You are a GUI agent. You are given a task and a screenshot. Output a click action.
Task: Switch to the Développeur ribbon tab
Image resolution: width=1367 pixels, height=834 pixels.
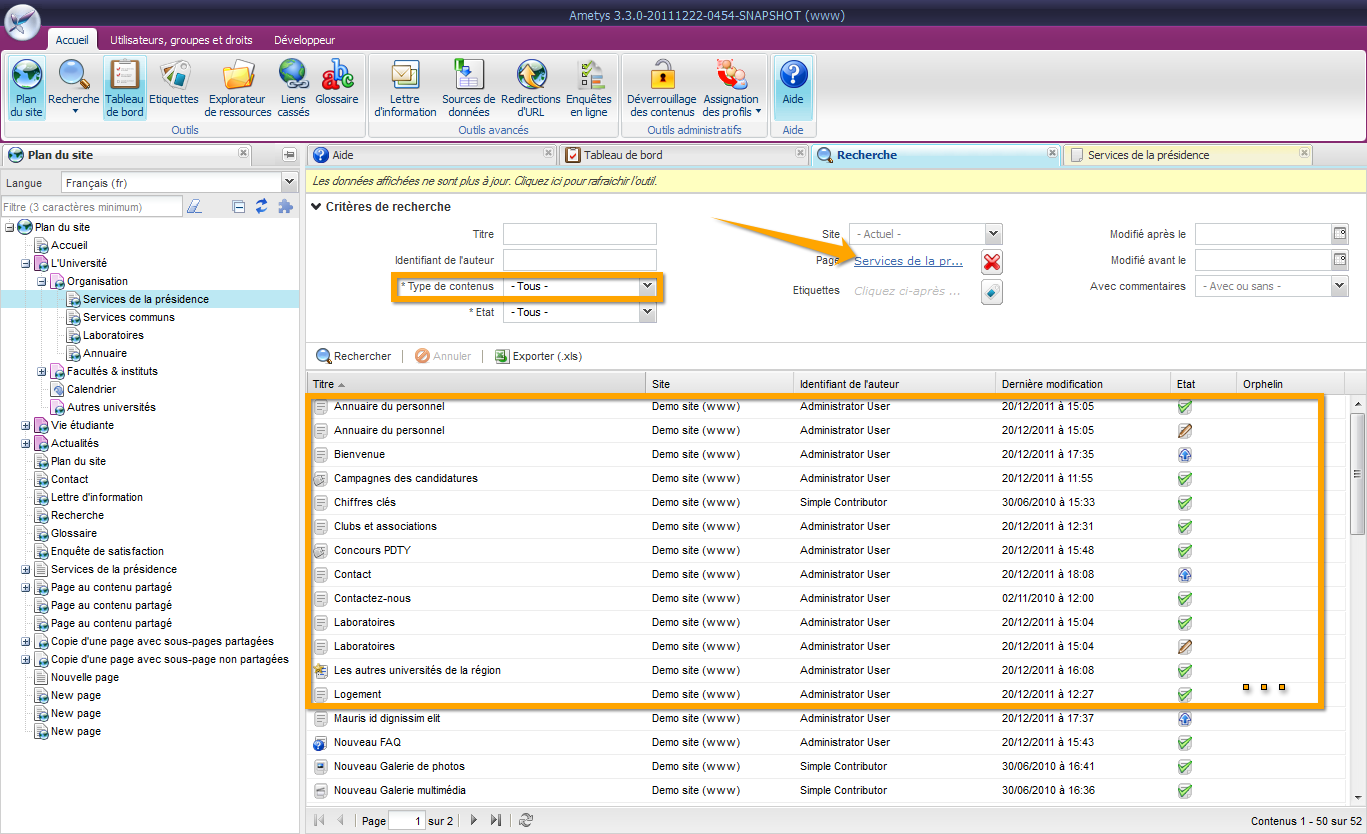point(304,40)
